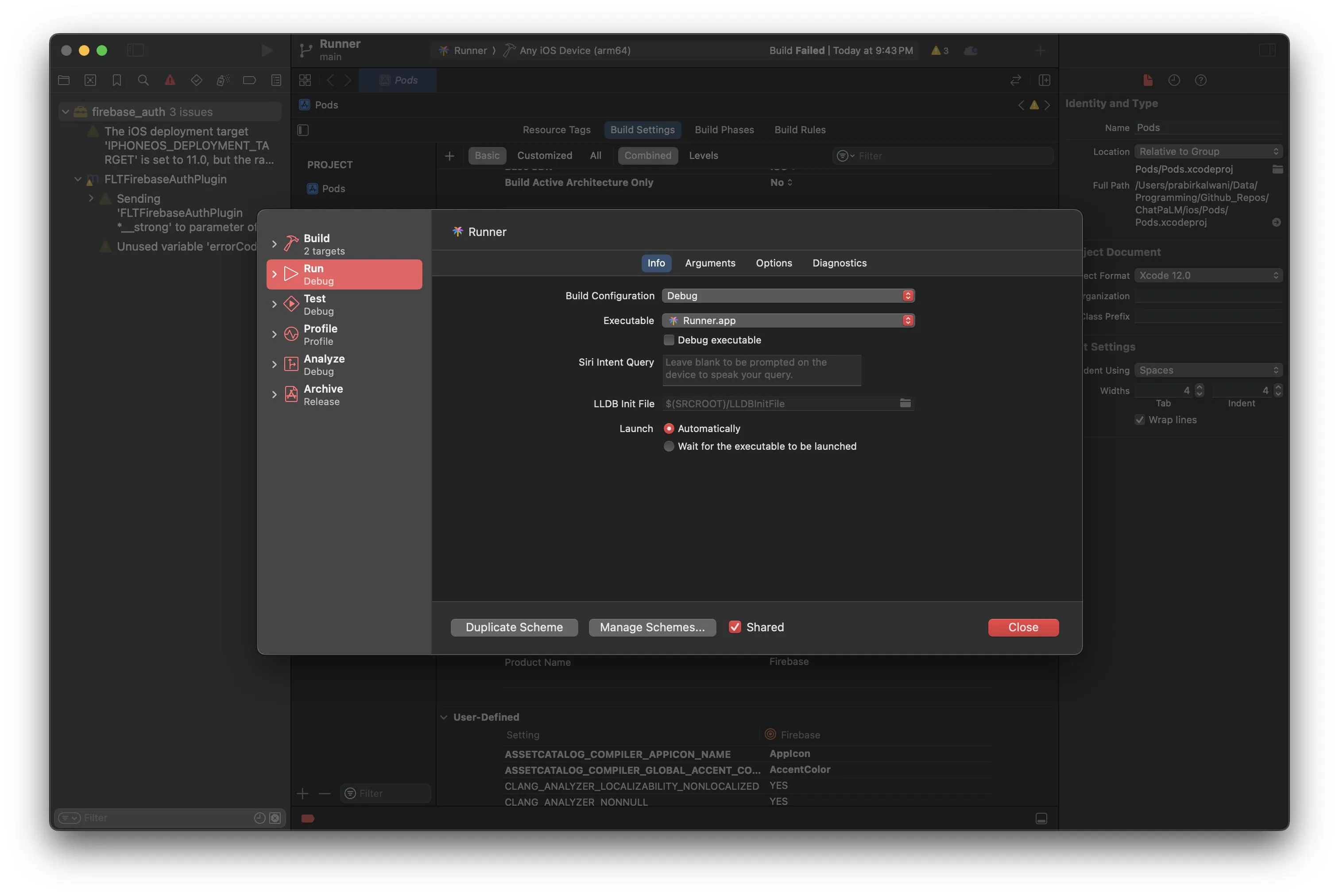1339x896 pixels.
Task: Click the add editor split icon
Action: click(x=1044, y=80)
